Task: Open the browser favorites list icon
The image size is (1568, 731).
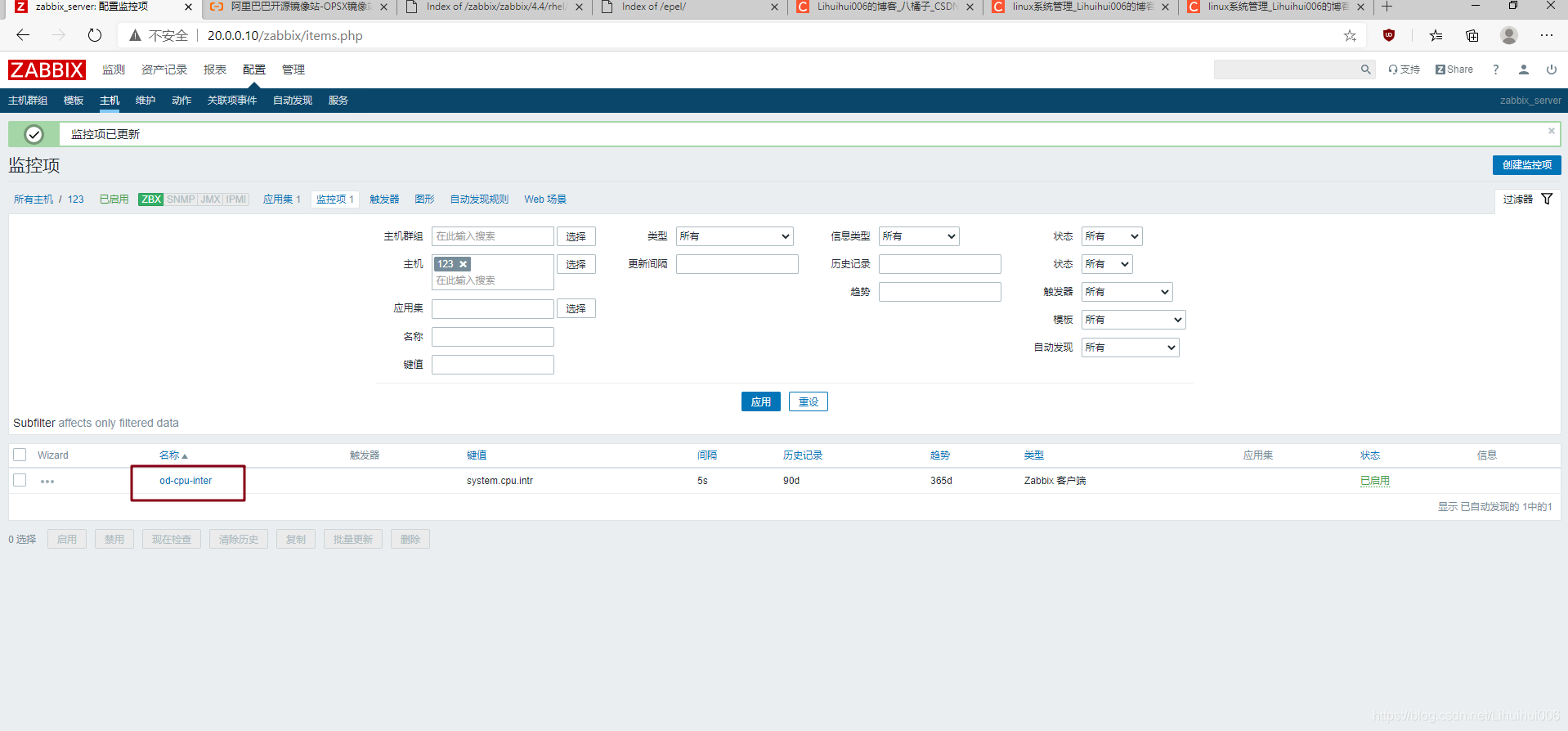Action: [x=1436, y=35]
